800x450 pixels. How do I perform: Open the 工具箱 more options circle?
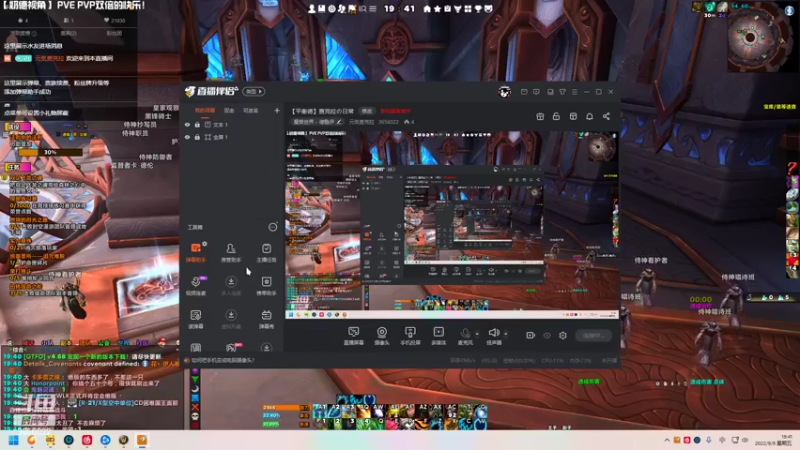pos(273,227)
